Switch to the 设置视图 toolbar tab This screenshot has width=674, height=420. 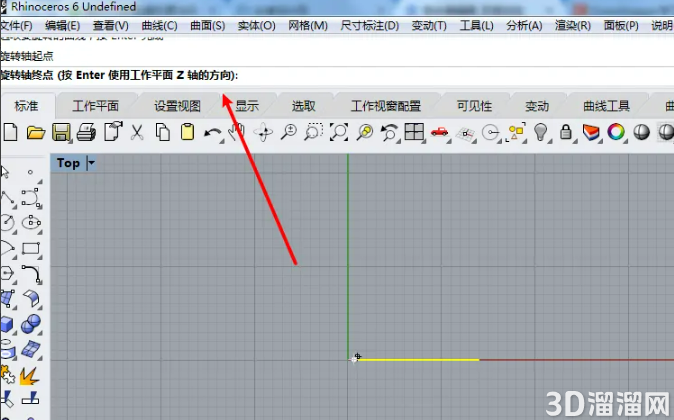tap(178, 106)
